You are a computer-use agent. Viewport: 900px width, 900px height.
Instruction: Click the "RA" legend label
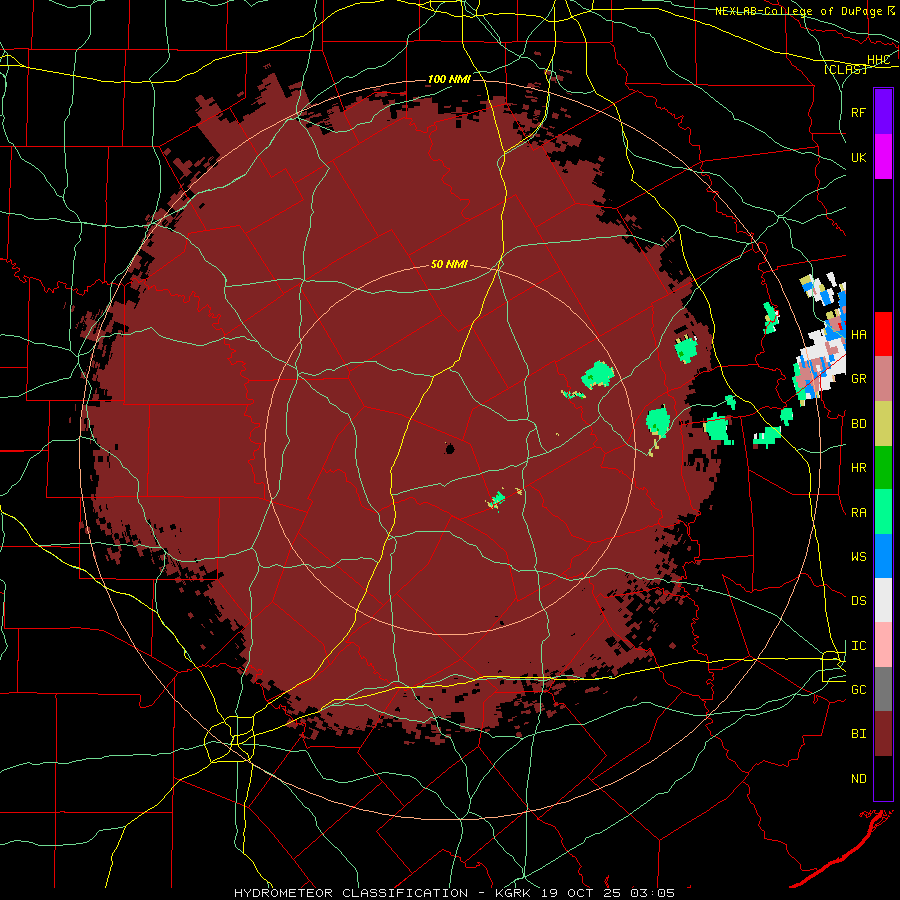(859, 513)
